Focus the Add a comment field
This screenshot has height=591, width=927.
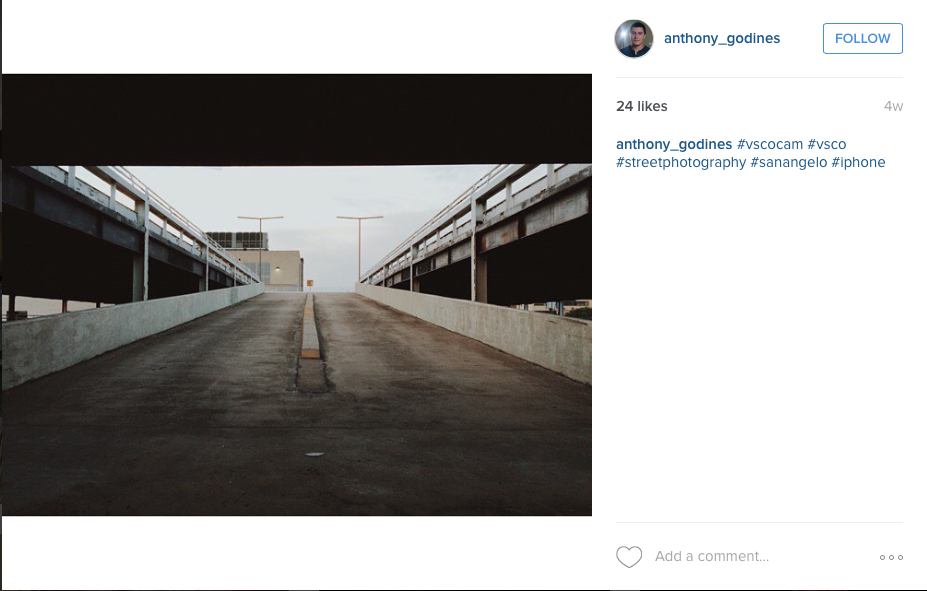click(712, 557)
